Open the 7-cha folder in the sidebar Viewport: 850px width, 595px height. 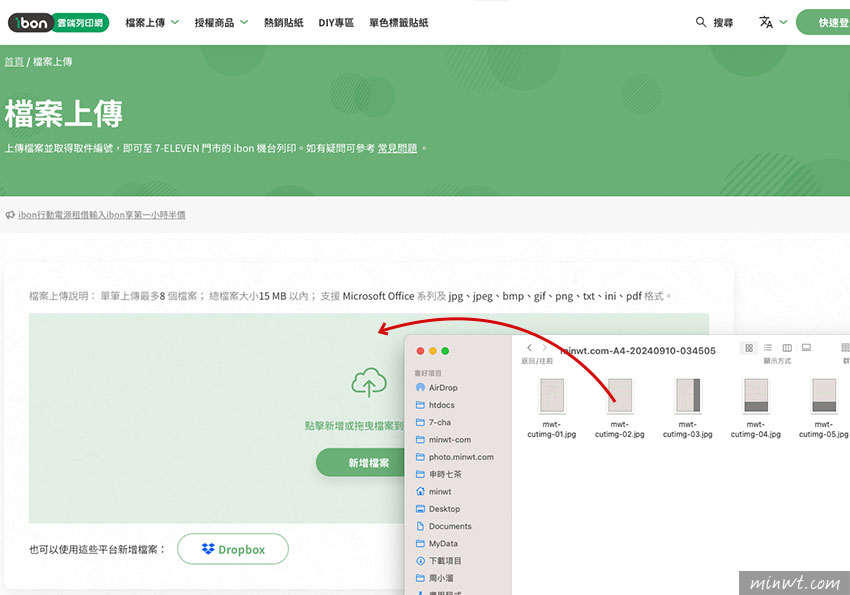click(x=433, y=422)
